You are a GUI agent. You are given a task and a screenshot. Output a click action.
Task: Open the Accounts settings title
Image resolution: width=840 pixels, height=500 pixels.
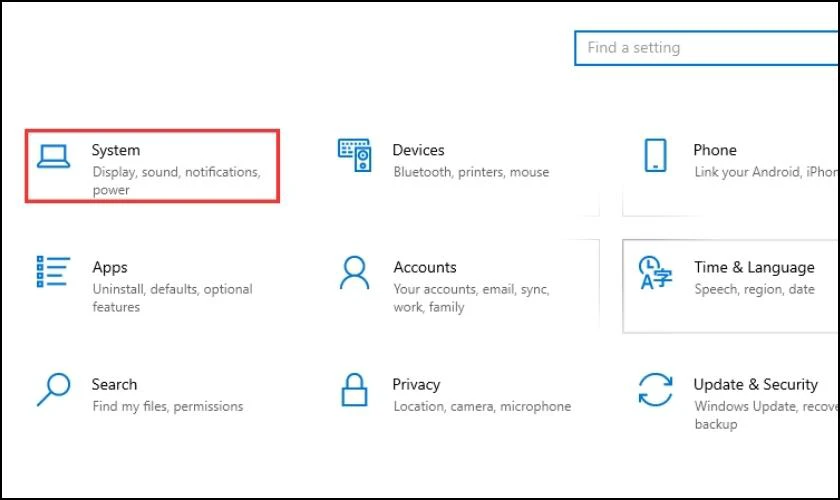[425, 267]
